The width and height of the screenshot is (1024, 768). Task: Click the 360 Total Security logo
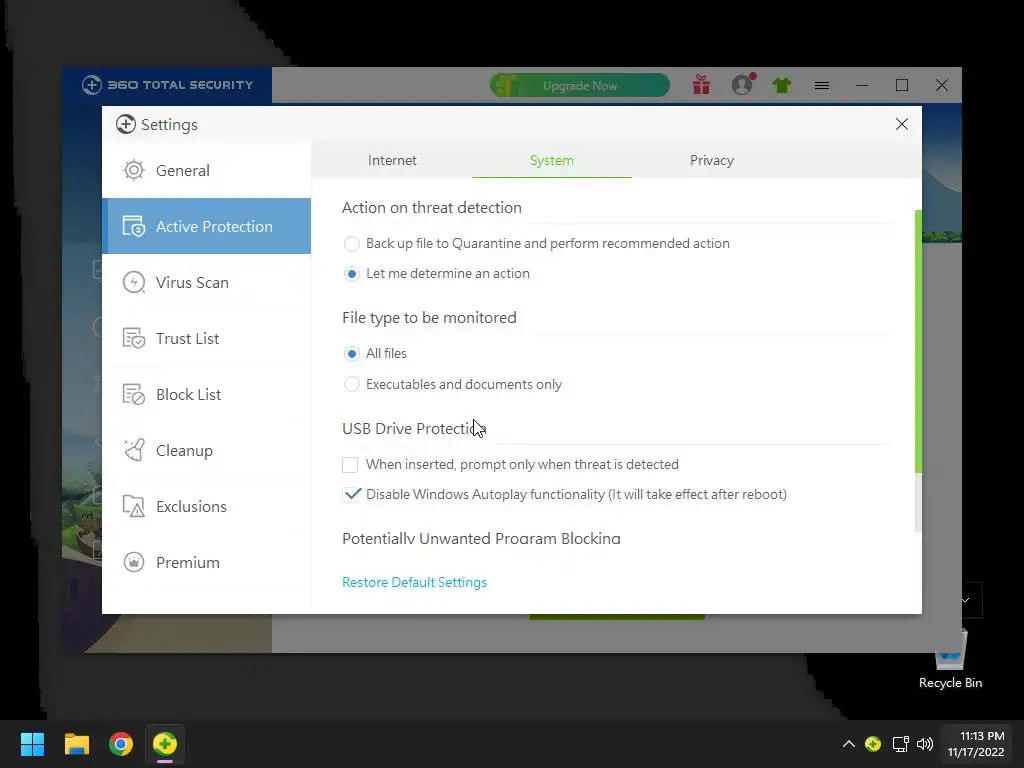[167, 85]
